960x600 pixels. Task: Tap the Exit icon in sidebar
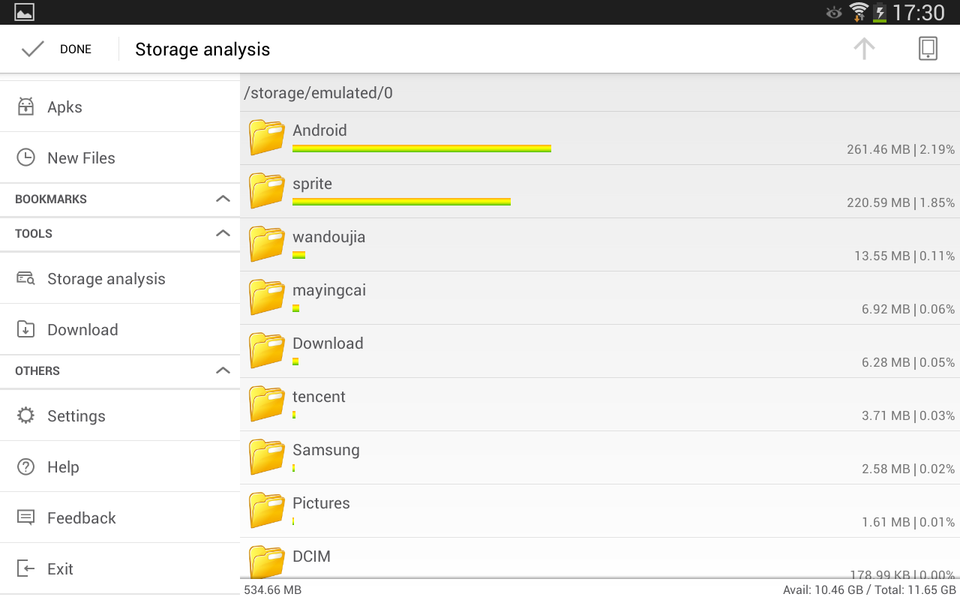26,568
